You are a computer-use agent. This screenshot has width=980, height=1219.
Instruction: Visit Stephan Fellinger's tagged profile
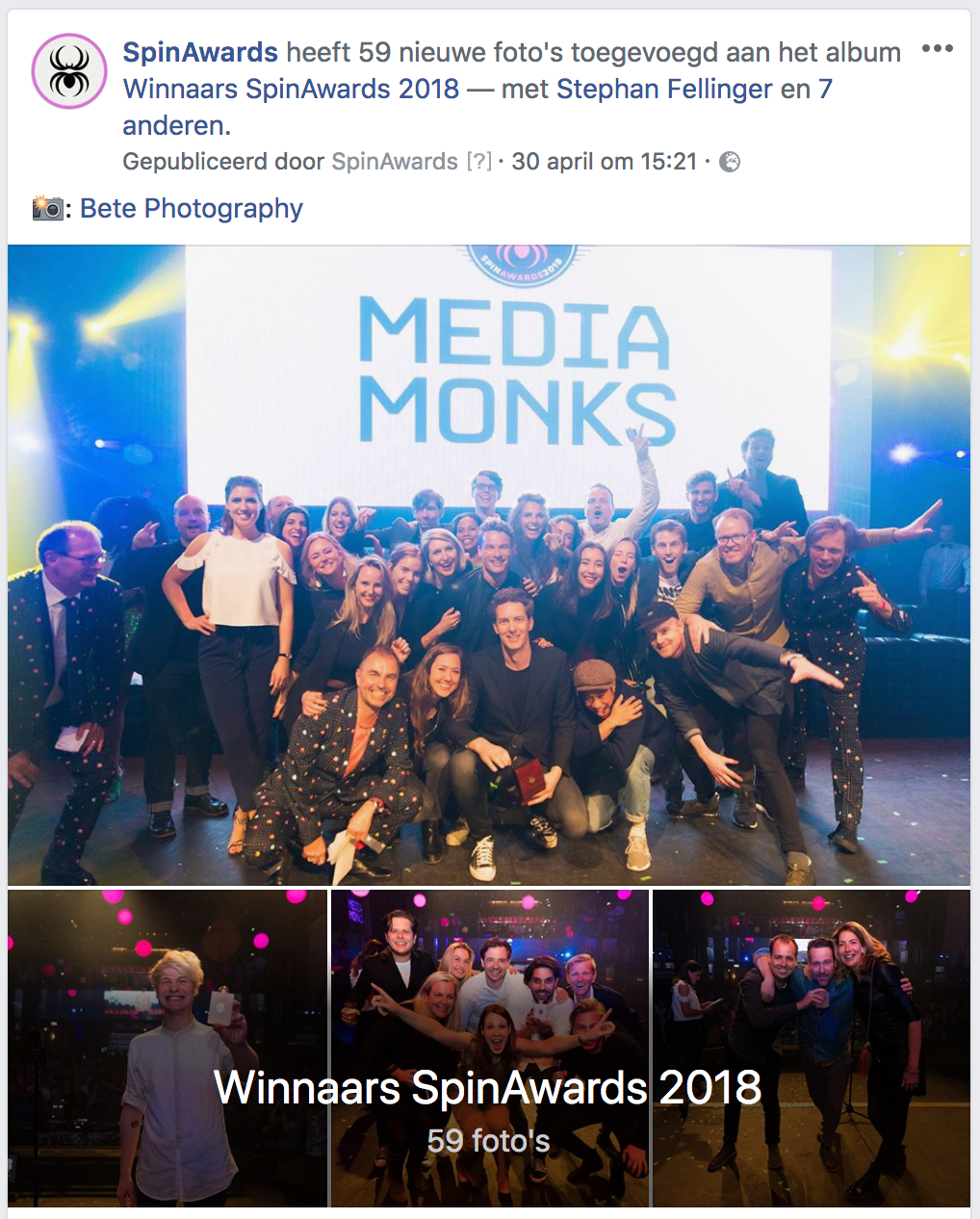[x=664, y=89]
